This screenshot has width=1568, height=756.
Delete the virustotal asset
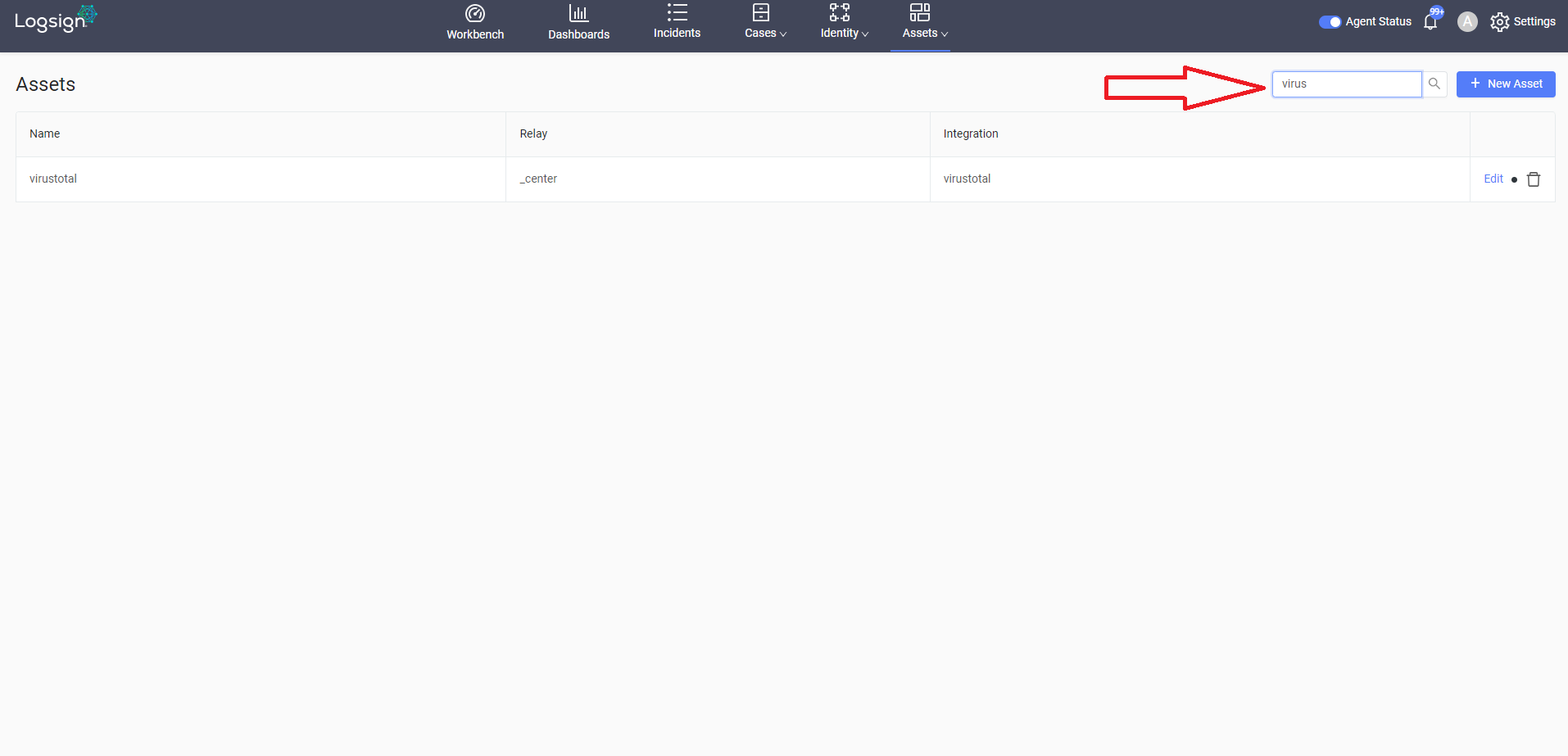pyautogui.click(x=1534, y=179)
